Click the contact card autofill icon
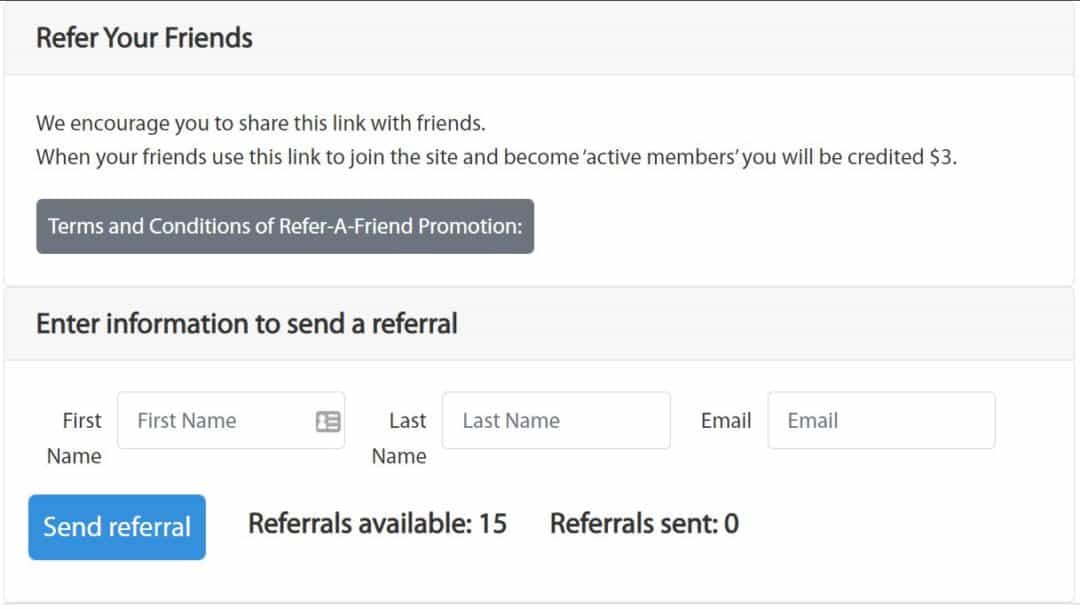The image size is (1080, 609). click(x=328, y=421)
